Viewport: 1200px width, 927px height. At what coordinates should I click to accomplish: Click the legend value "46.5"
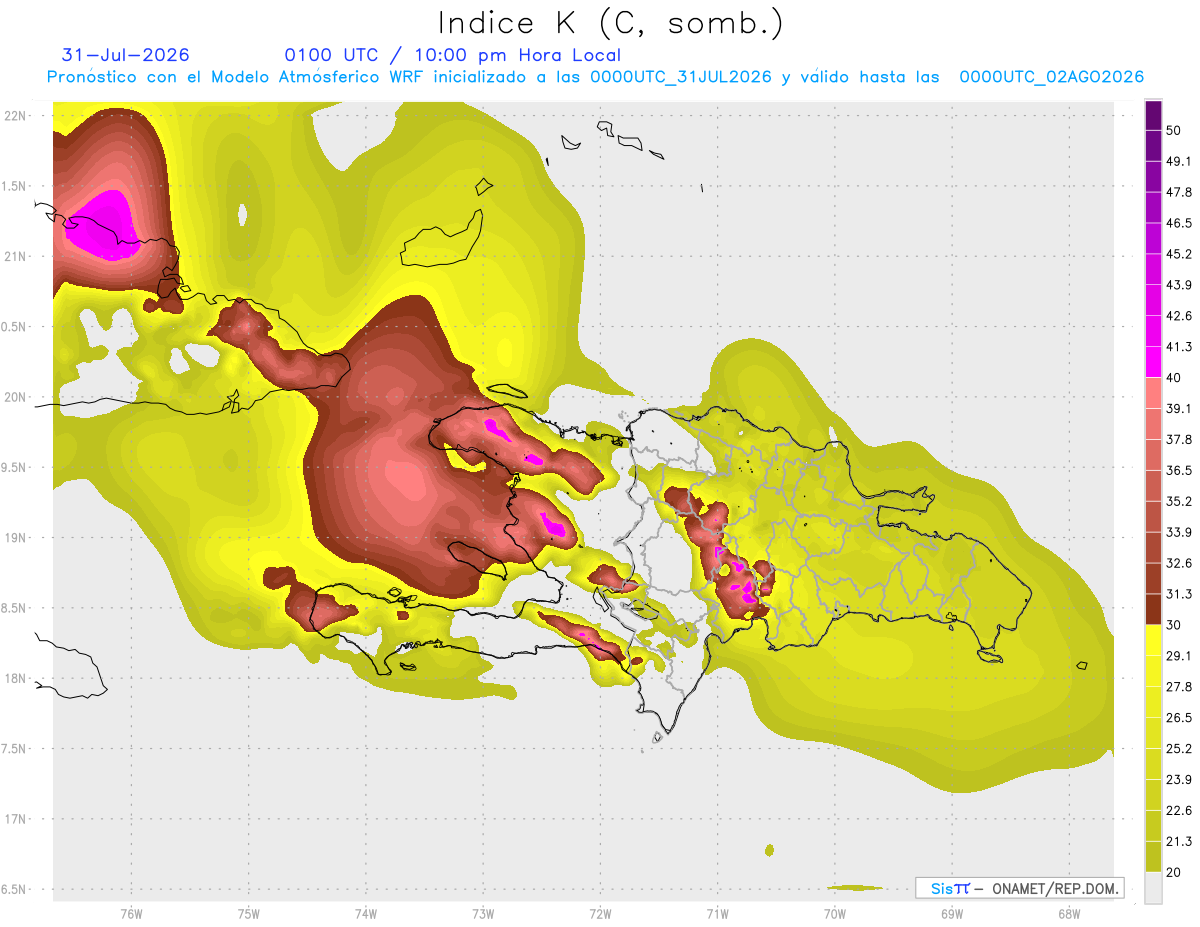(x=1179, y=224)
